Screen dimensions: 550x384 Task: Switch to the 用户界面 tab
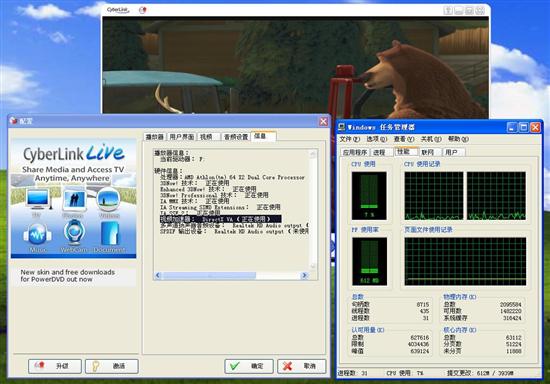tap(181, 137)
